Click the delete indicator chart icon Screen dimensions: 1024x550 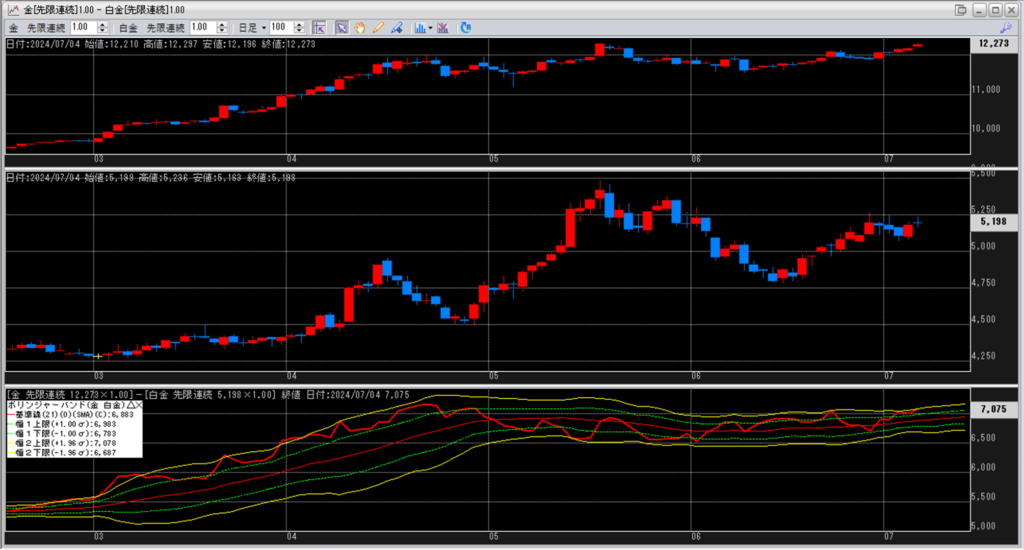[443, 26]
